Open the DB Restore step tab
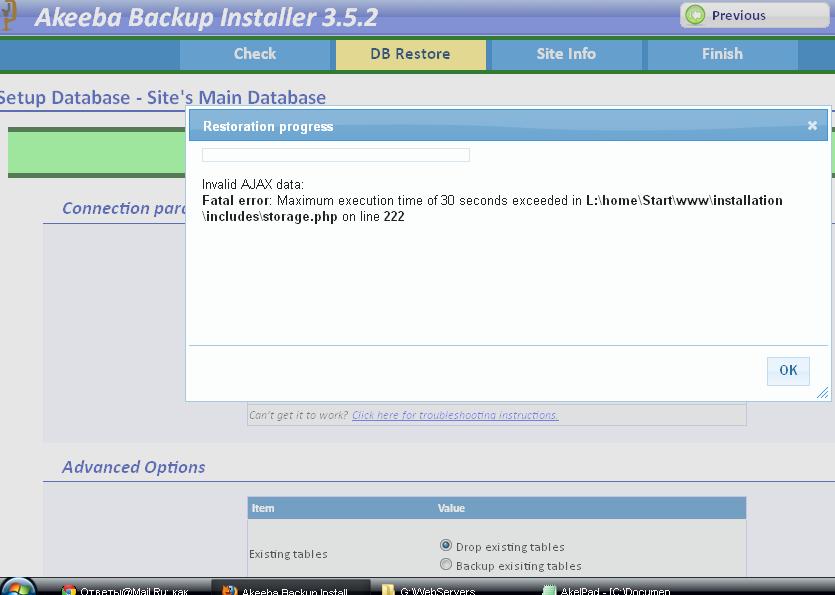 [x=411, y=54]
